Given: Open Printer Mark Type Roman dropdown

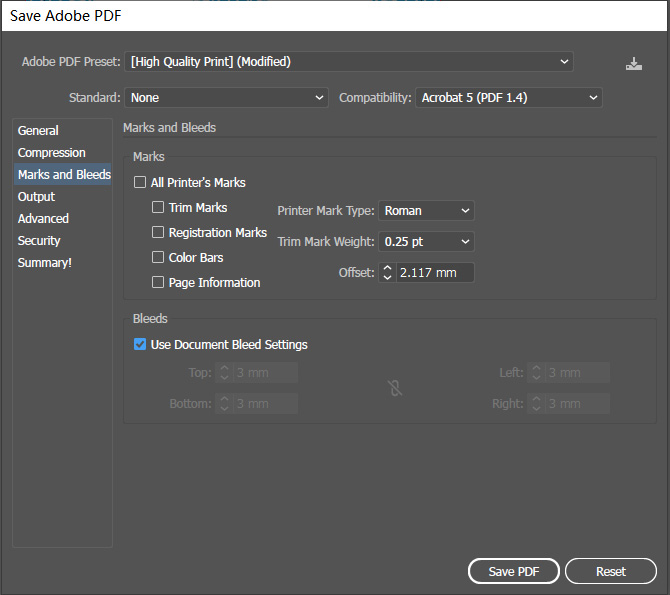Looking at the screenshot, I should pyautogui.click(x=426, y=211).
